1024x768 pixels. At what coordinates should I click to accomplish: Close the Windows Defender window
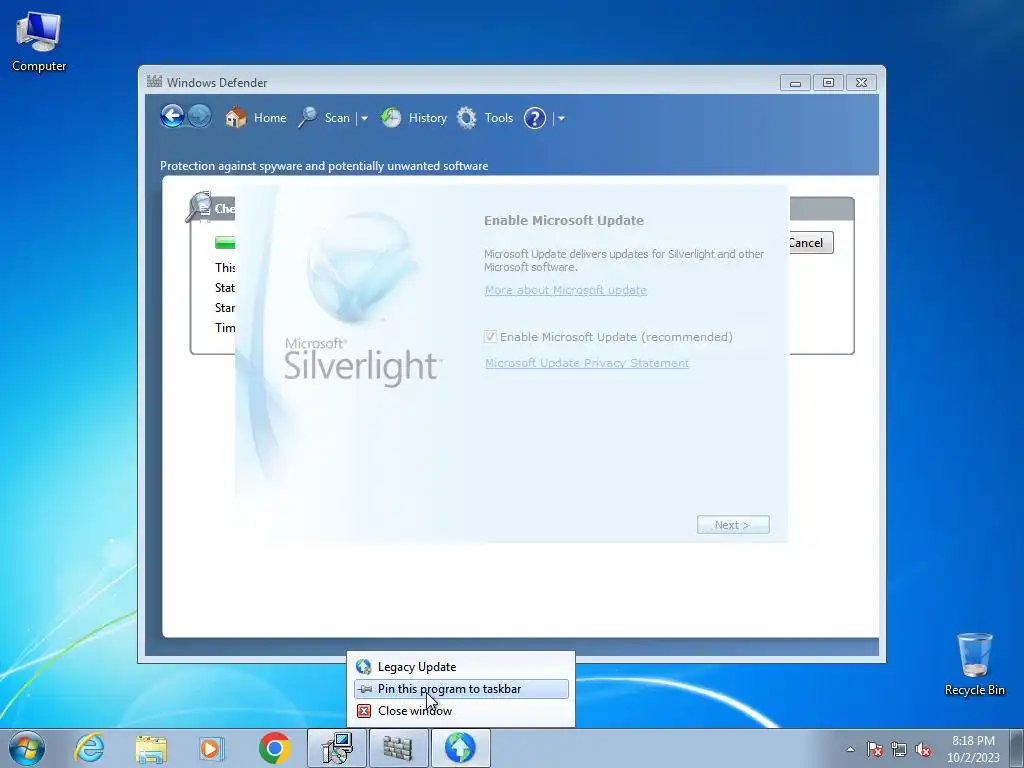861,83
